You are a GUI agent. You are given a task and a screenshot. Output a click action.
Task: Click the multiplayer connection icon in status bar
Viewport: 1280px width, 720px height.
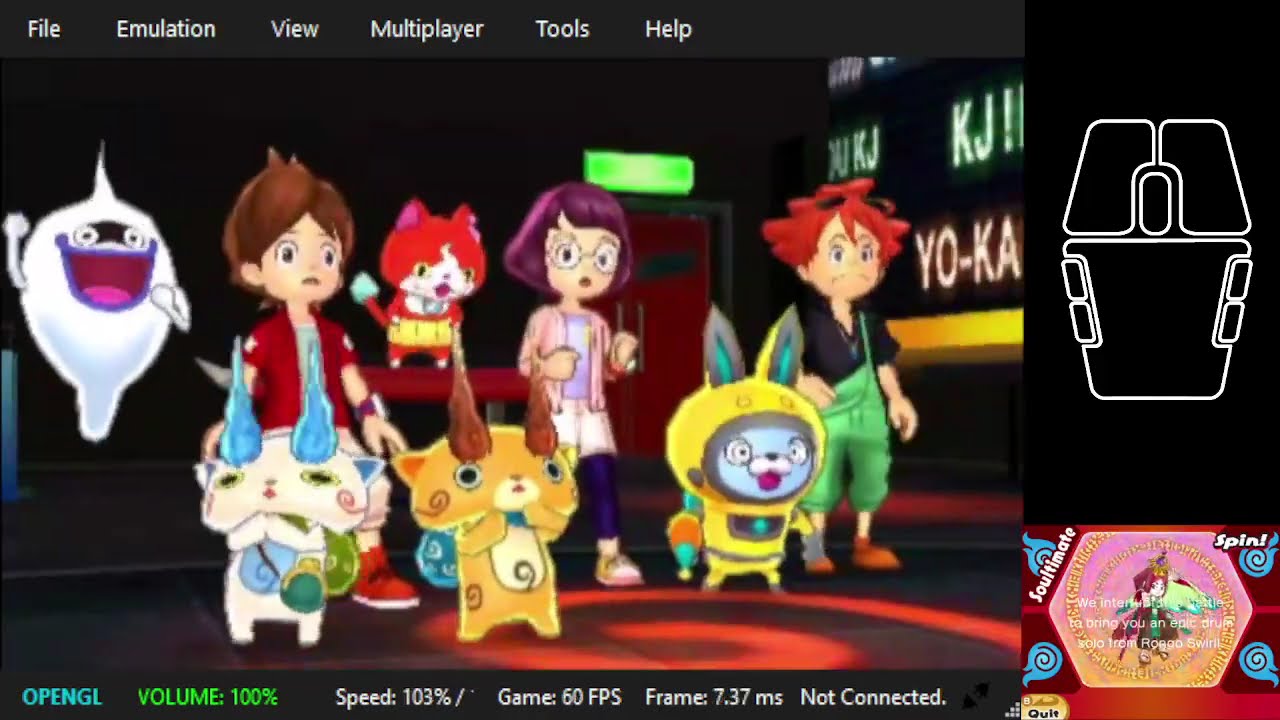pos(976,695)
